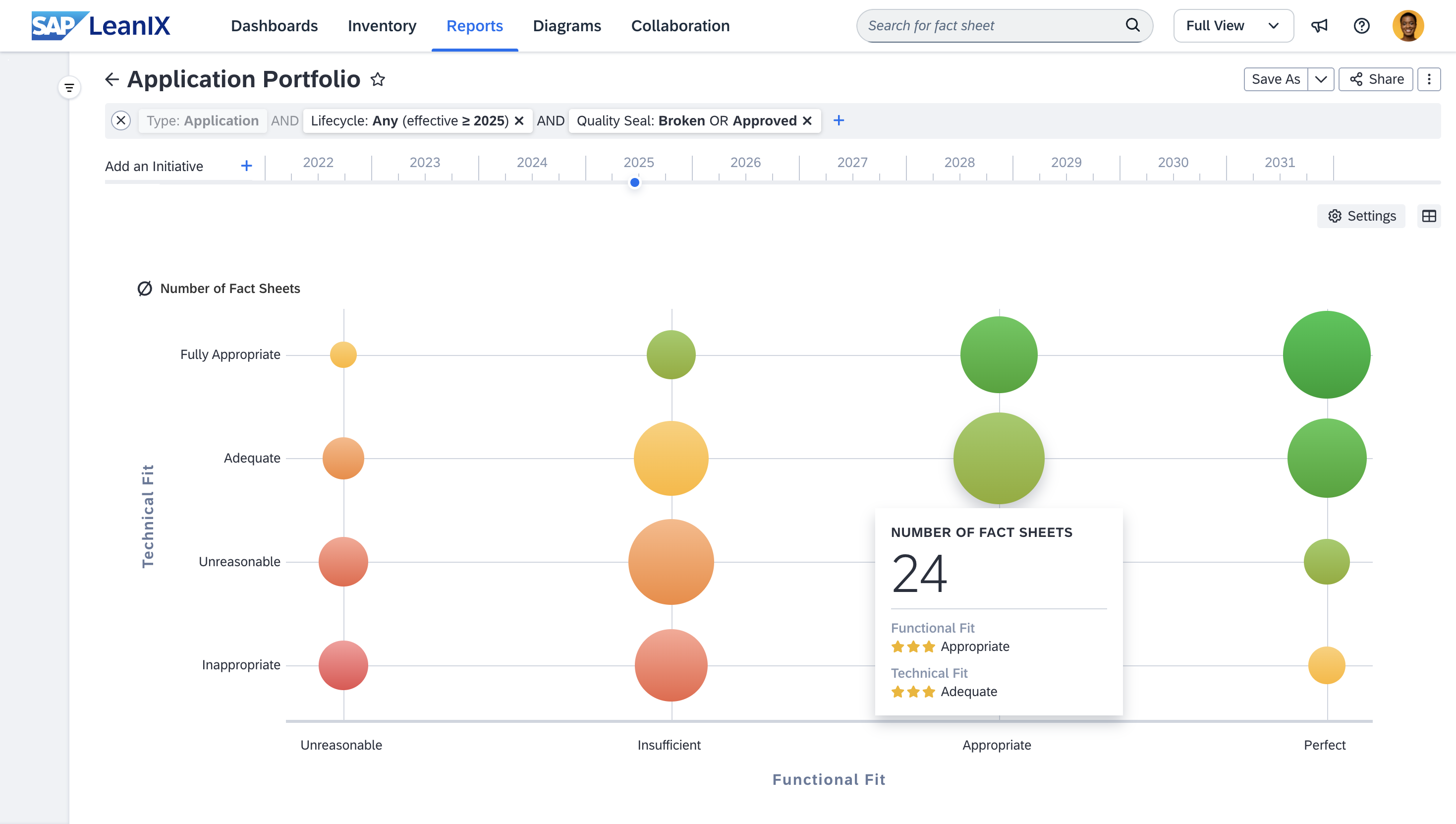Remove the Lifecycle filter chip

pyautogui.click(x=519, y=120)
